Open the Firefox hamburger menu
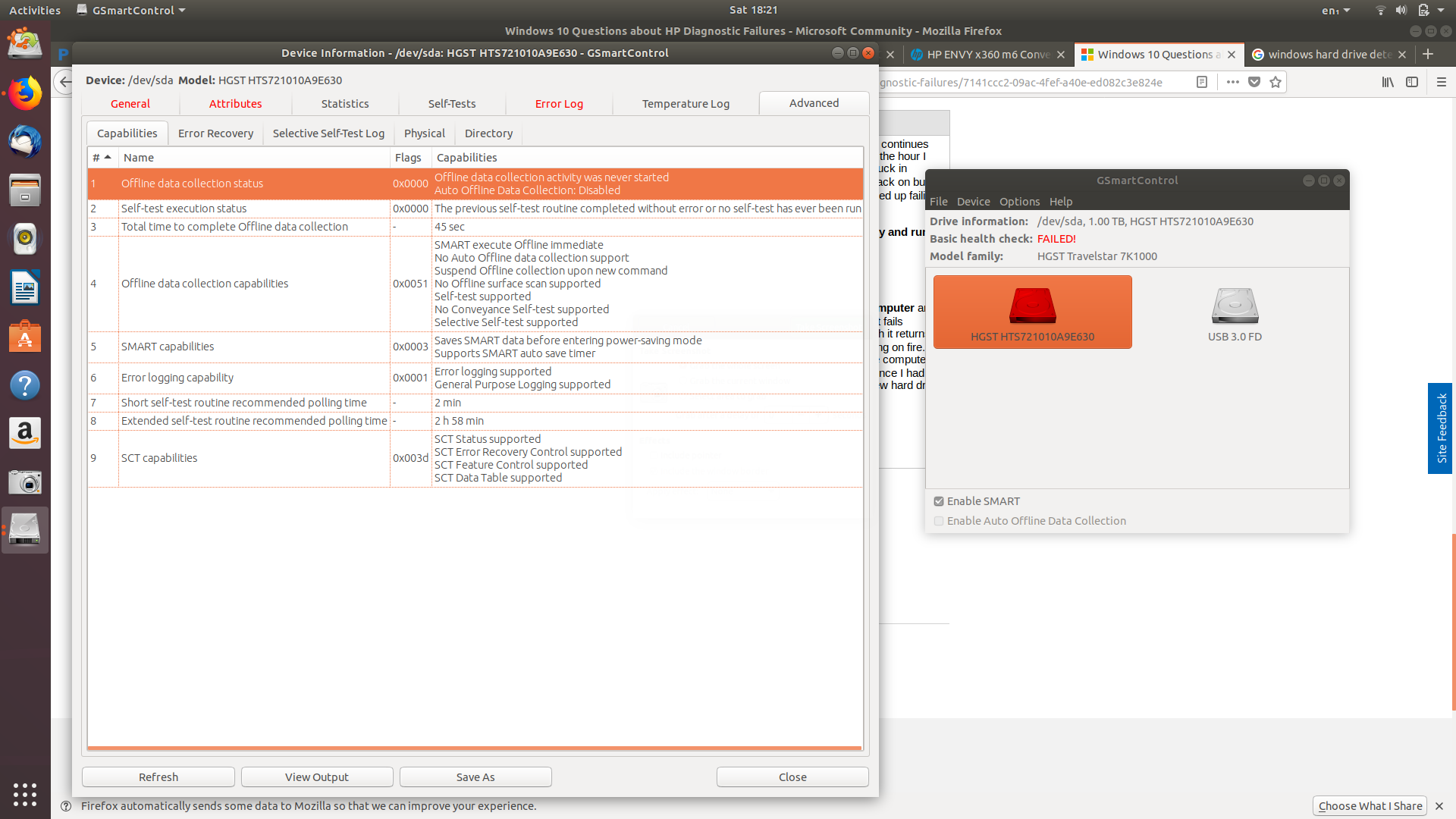The image size is (1456, 819). (1441, 82)
